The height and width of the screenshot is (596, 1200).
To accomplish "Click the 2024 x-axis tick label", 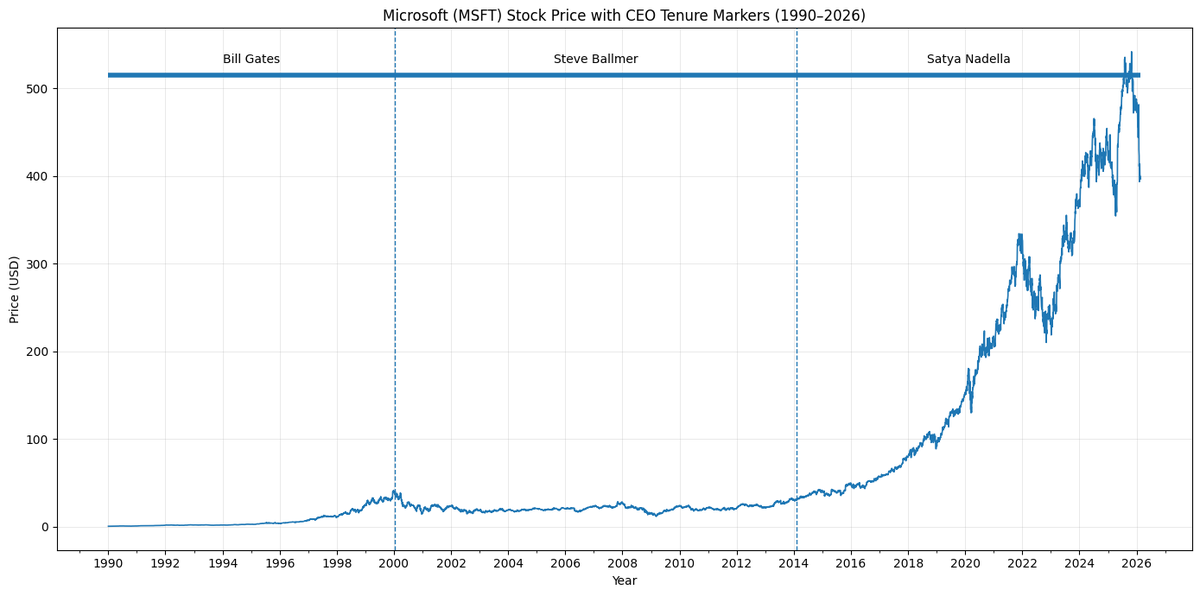I will click(1079, 563).
